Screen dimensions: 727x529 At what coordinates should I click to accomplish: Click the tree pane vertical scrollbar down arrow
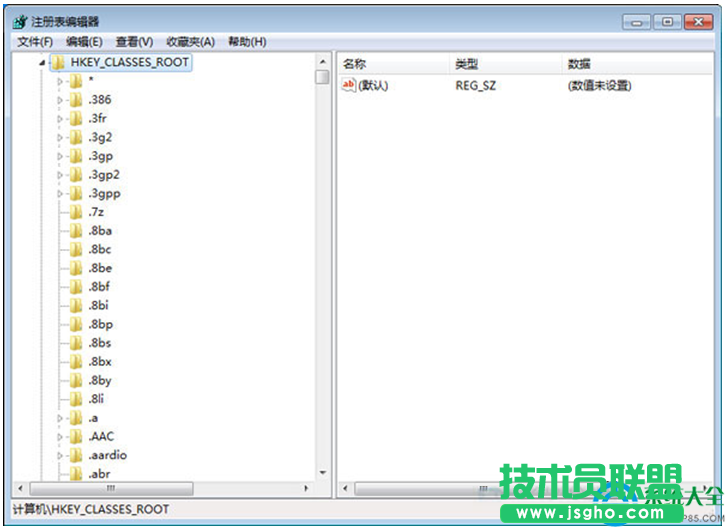click(x=322, y=472)
